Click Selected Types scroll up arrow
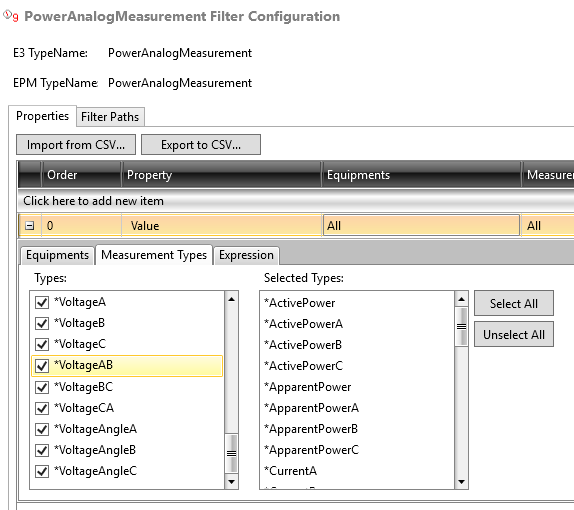The height and width of the screenshot is (510, 574). [461, 299]
